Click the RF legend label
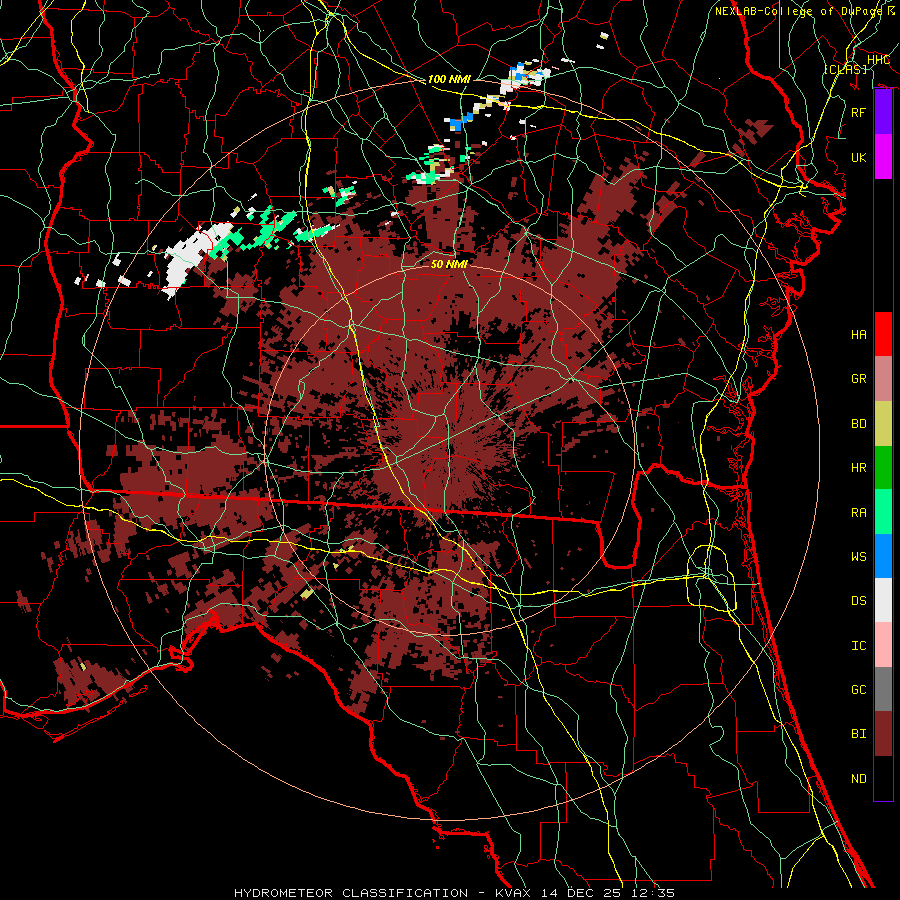 point(859,112)
